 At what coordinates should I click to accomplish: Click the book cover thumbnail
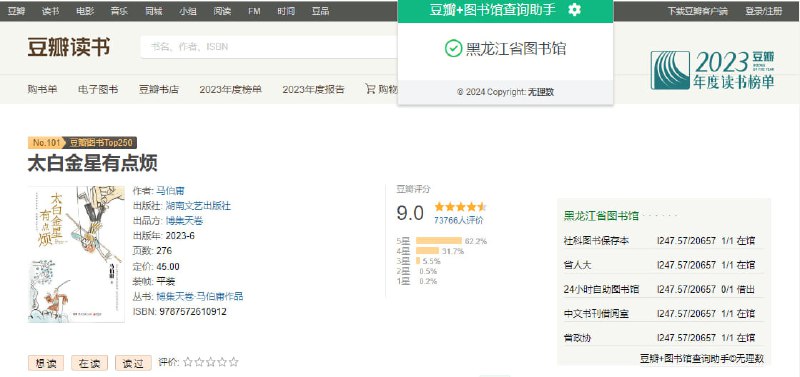coord(76,254)
